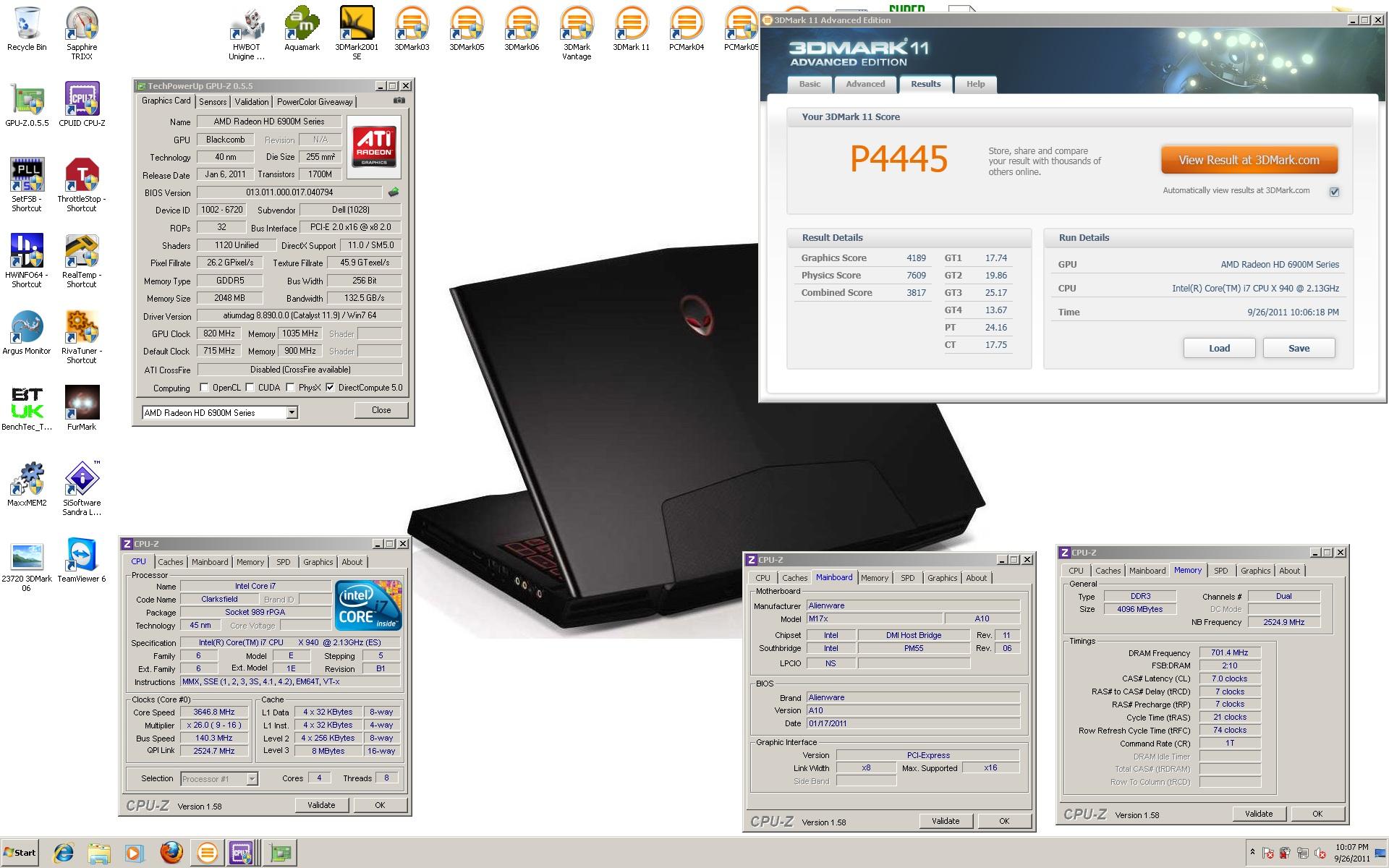Click Core Speed value 3646.8 MHz
1389x868 pixels.
[214, 712]
